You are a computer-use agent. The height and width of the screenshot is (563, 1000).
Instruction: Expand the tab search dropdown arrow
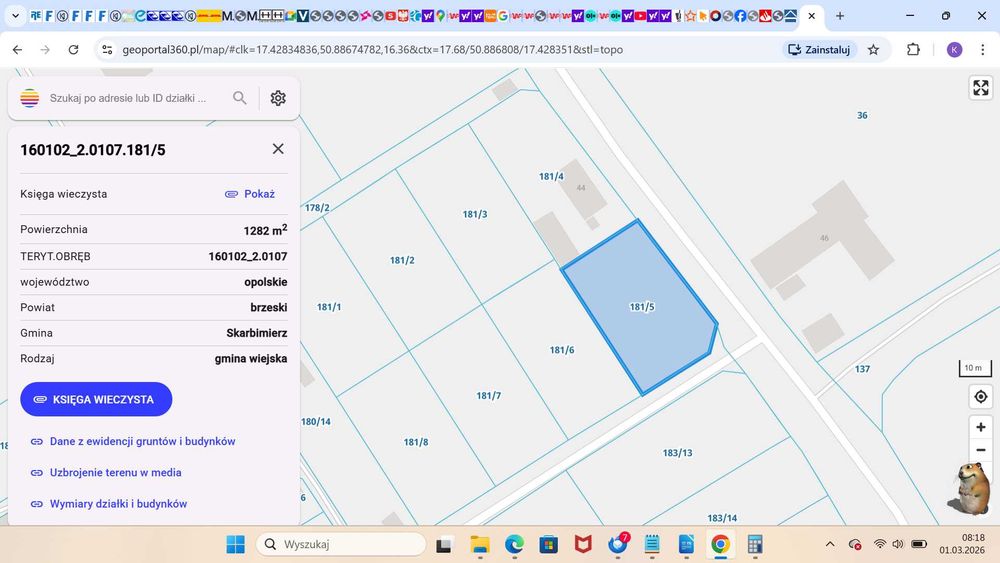(15, 16)
